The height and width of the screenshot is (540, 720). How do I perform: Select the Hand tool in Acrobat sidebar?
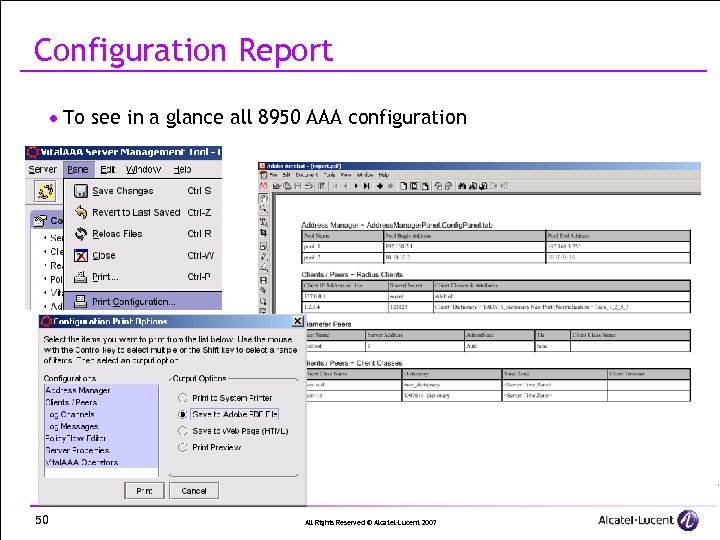[264, 198]
